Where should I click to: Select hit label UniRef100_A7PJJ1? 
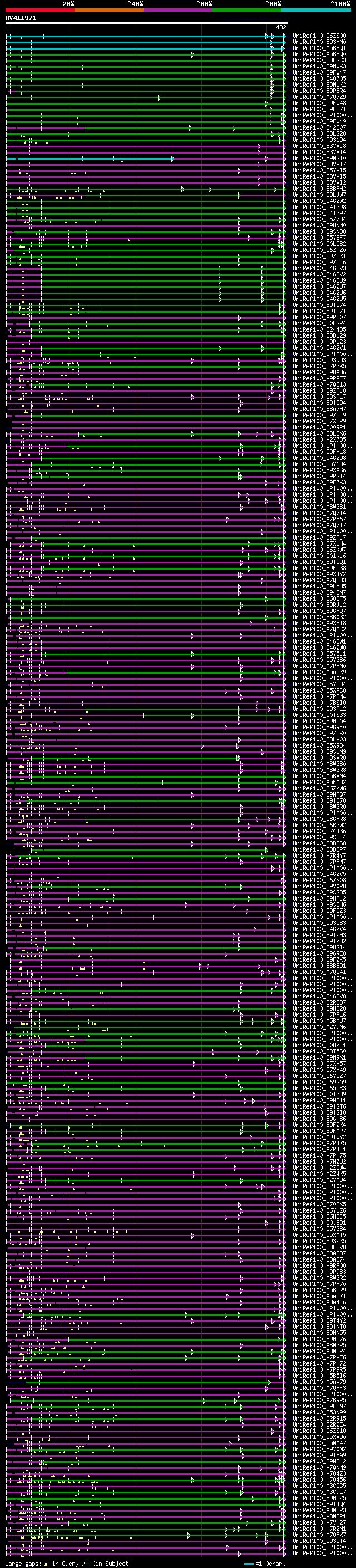(x=319, y=1150)
